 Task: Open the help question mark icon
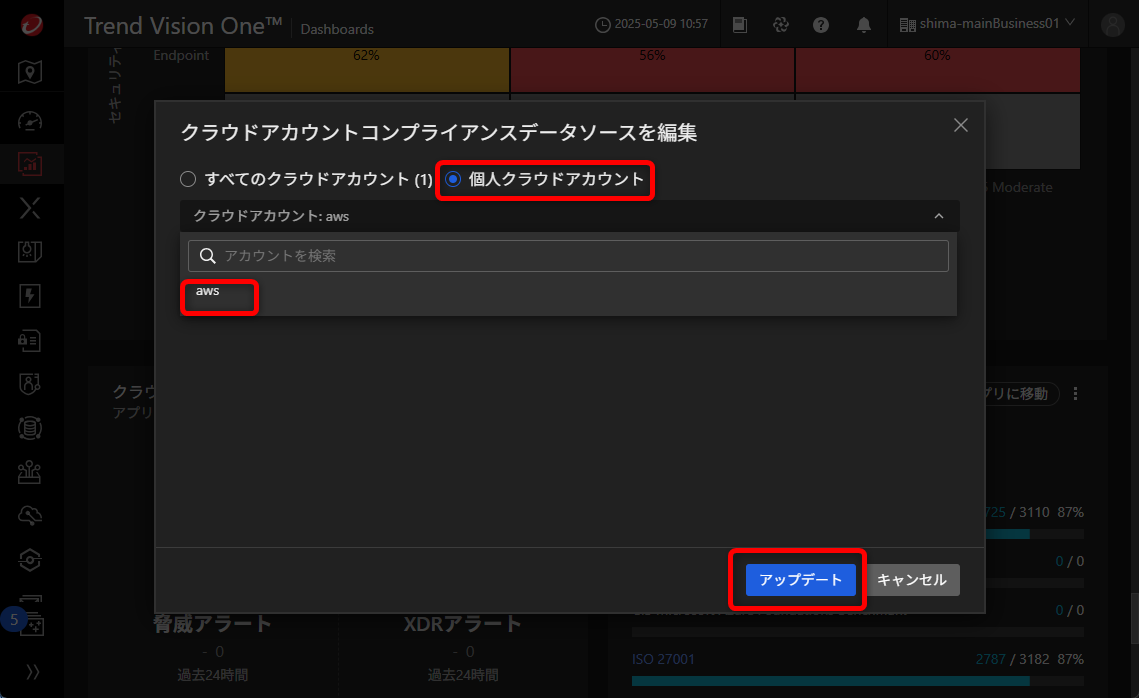[x=821, y=25]
